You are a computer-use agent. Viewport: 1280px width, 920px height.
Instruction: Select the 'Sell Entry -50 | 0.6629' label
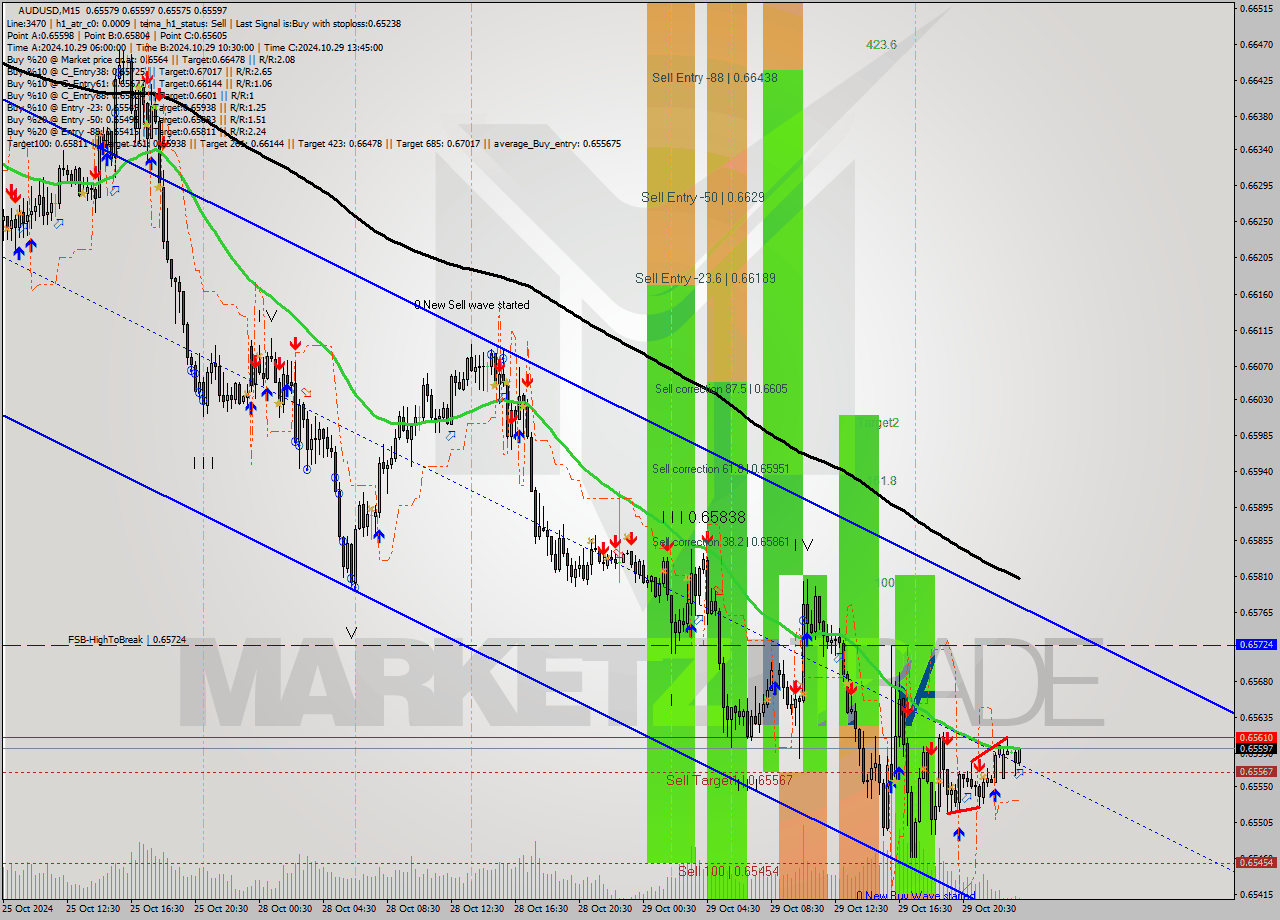pos(702,197)
